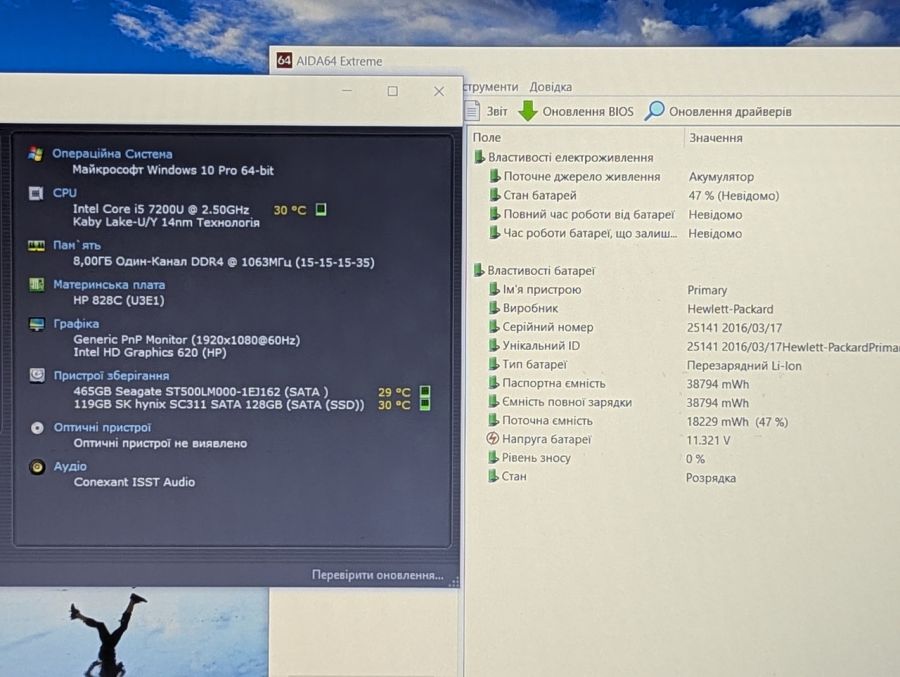Grab the front window resize grip corner
This screenshot has height=677, width=900.
[454, 582]
